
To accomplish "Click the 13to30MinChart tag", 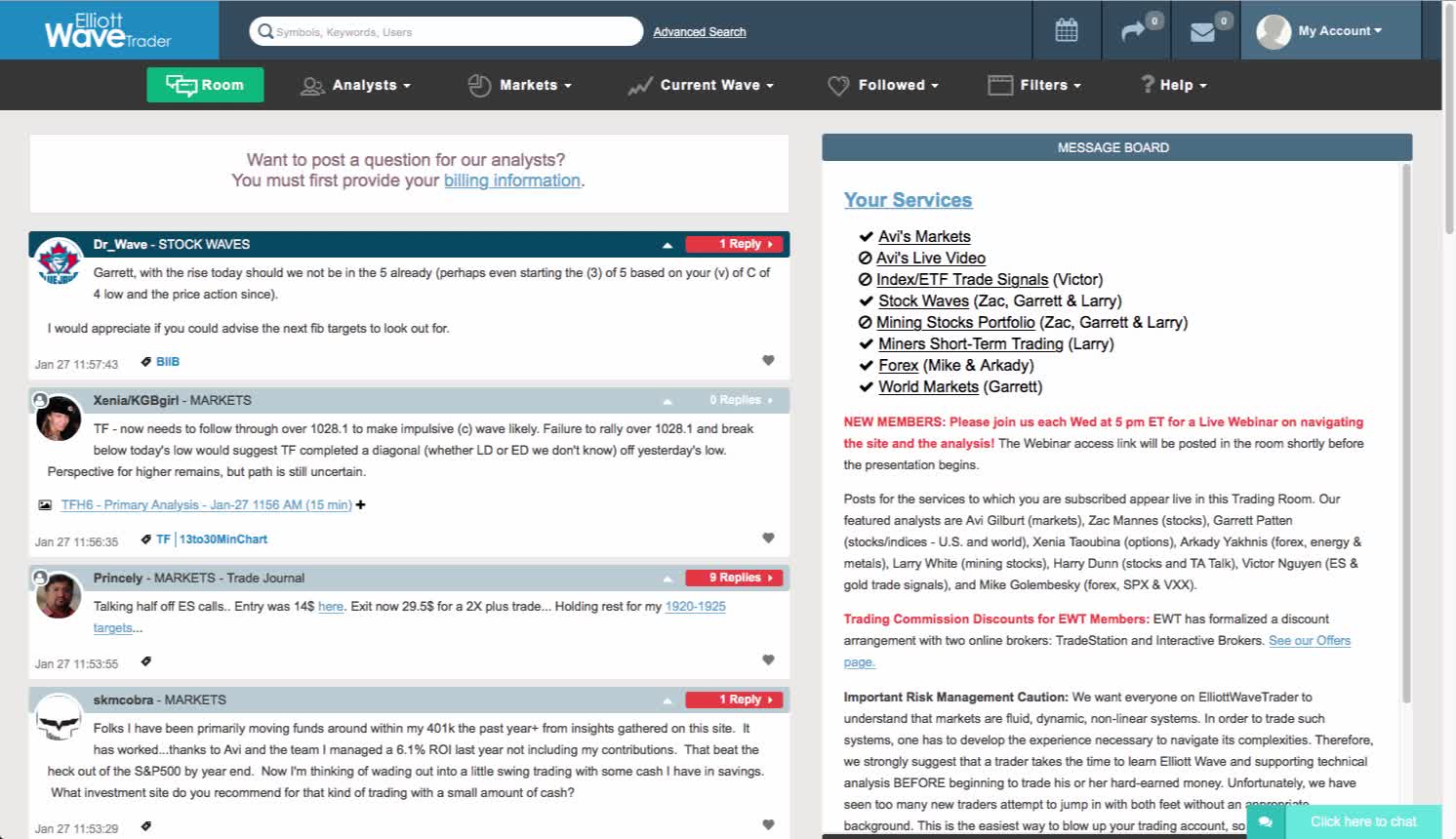I will click(x=223, y=539).
